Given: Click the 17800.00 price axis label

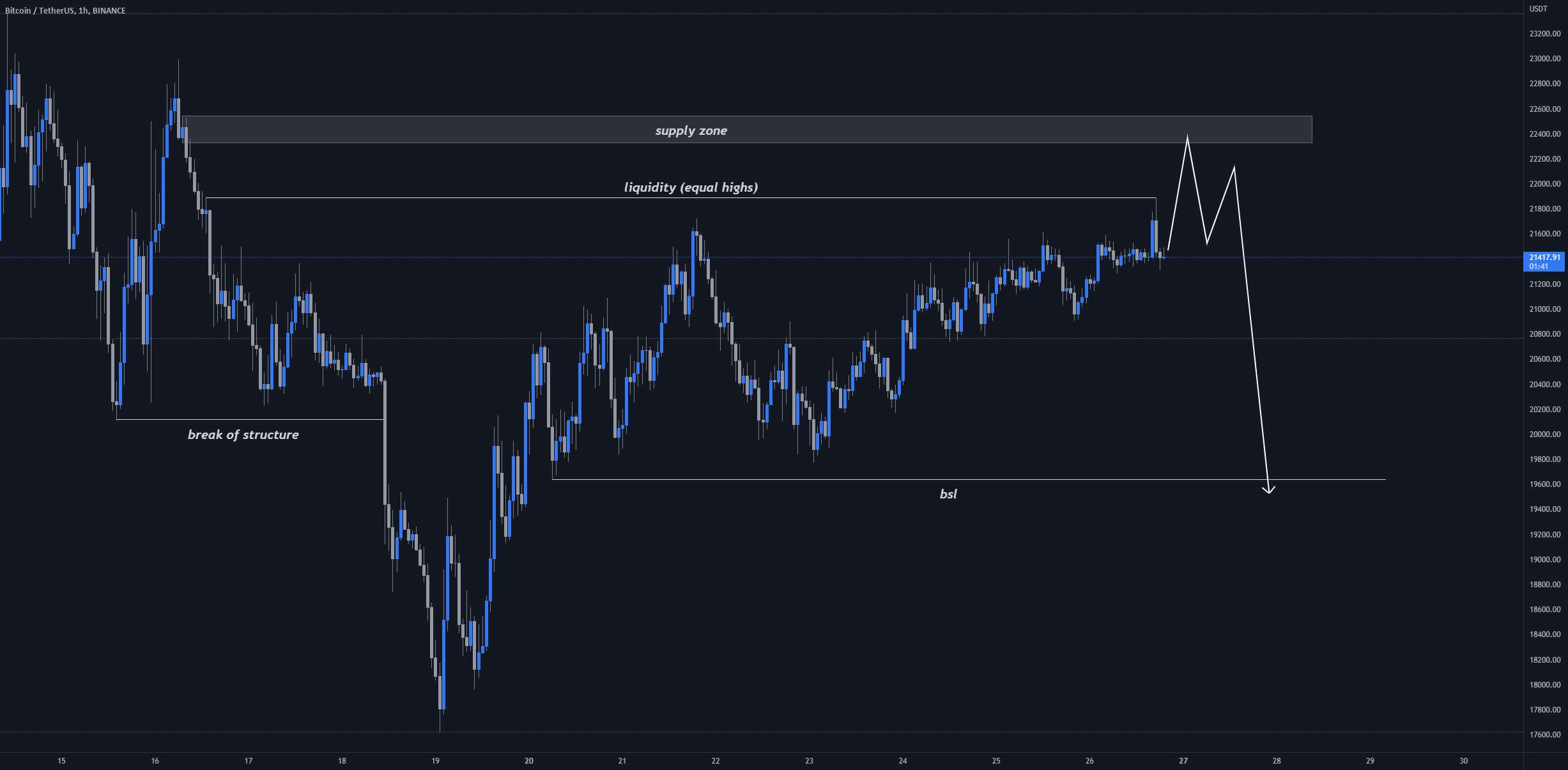Looking at the screenshot, I should [1545, 710].
